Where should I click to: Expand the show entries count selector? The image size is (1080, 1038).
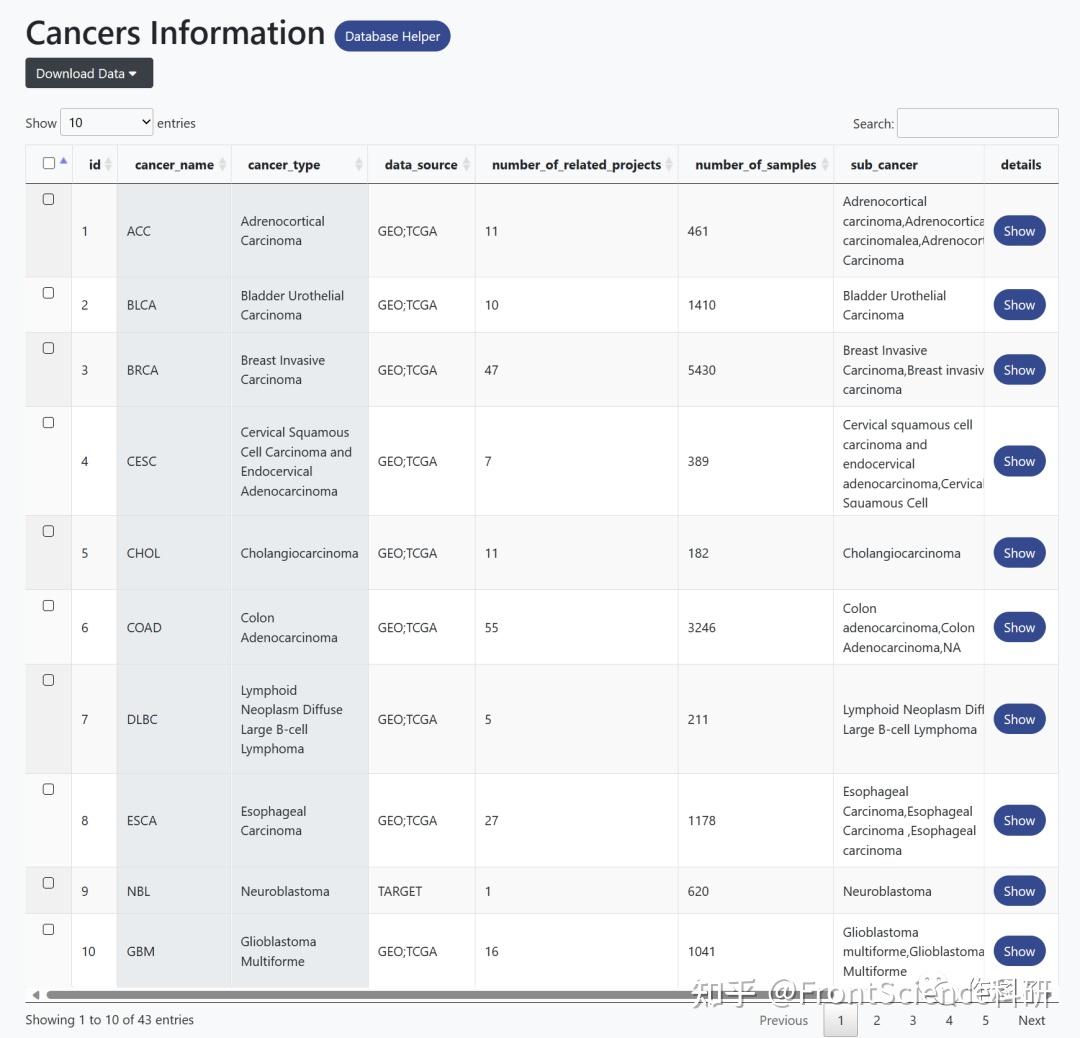tap(107, 122)
